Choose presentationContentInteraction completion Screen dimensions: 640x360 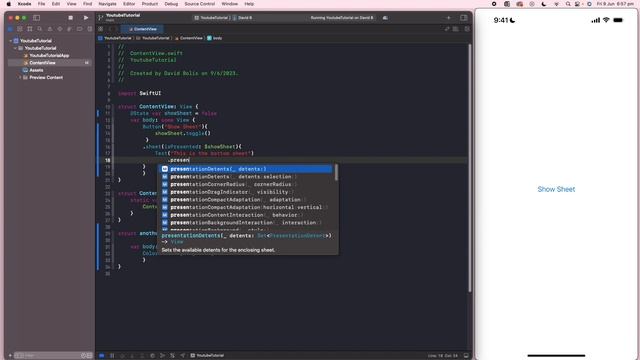tap(246, 215)
